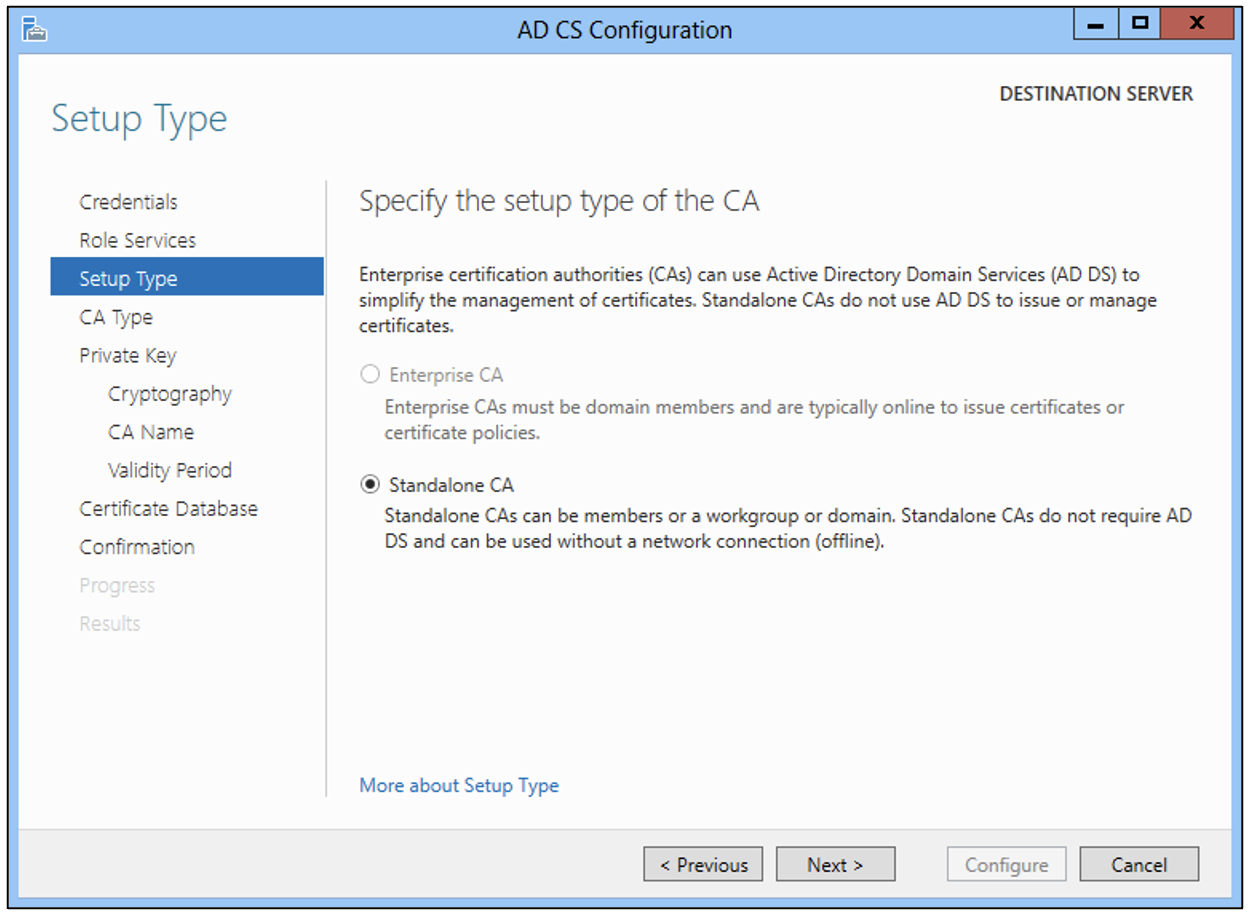Click the AD CS Configuration title bar icon
Viewport: 1248px width, 916px height.
coord(36,30)
